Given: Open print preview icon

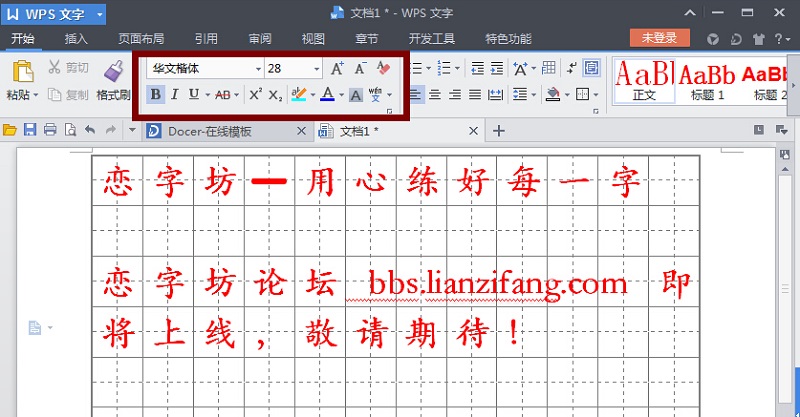Looking at the screenshot, I should tap(70, 131).
